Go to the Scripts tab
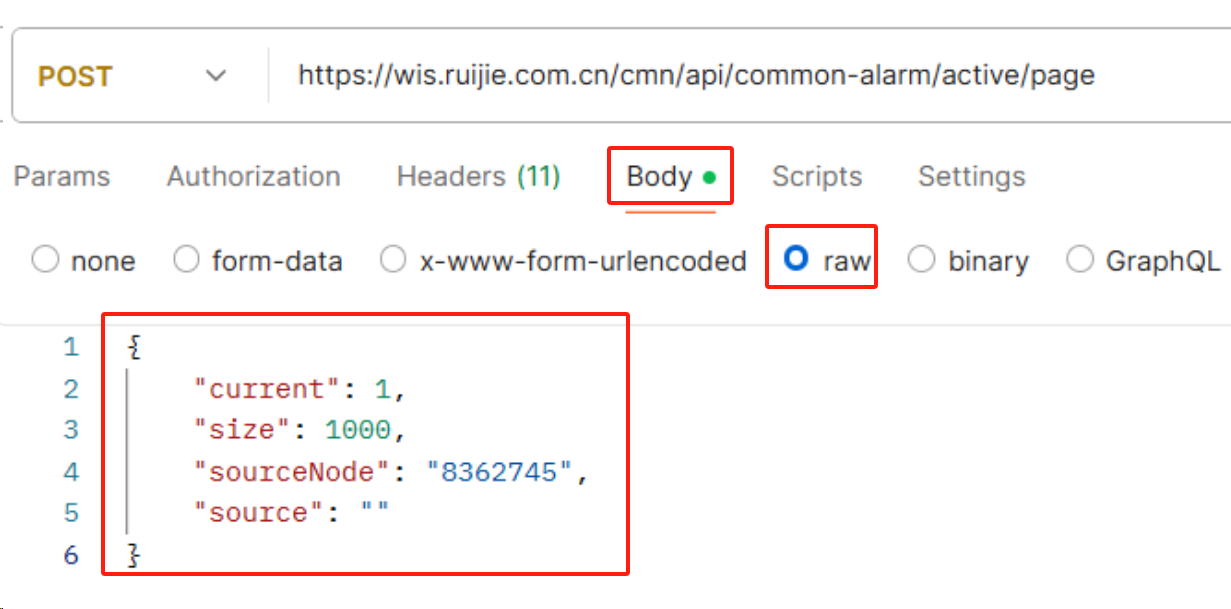The width and height of the screenshot is (1231, 609). [817, 177]
